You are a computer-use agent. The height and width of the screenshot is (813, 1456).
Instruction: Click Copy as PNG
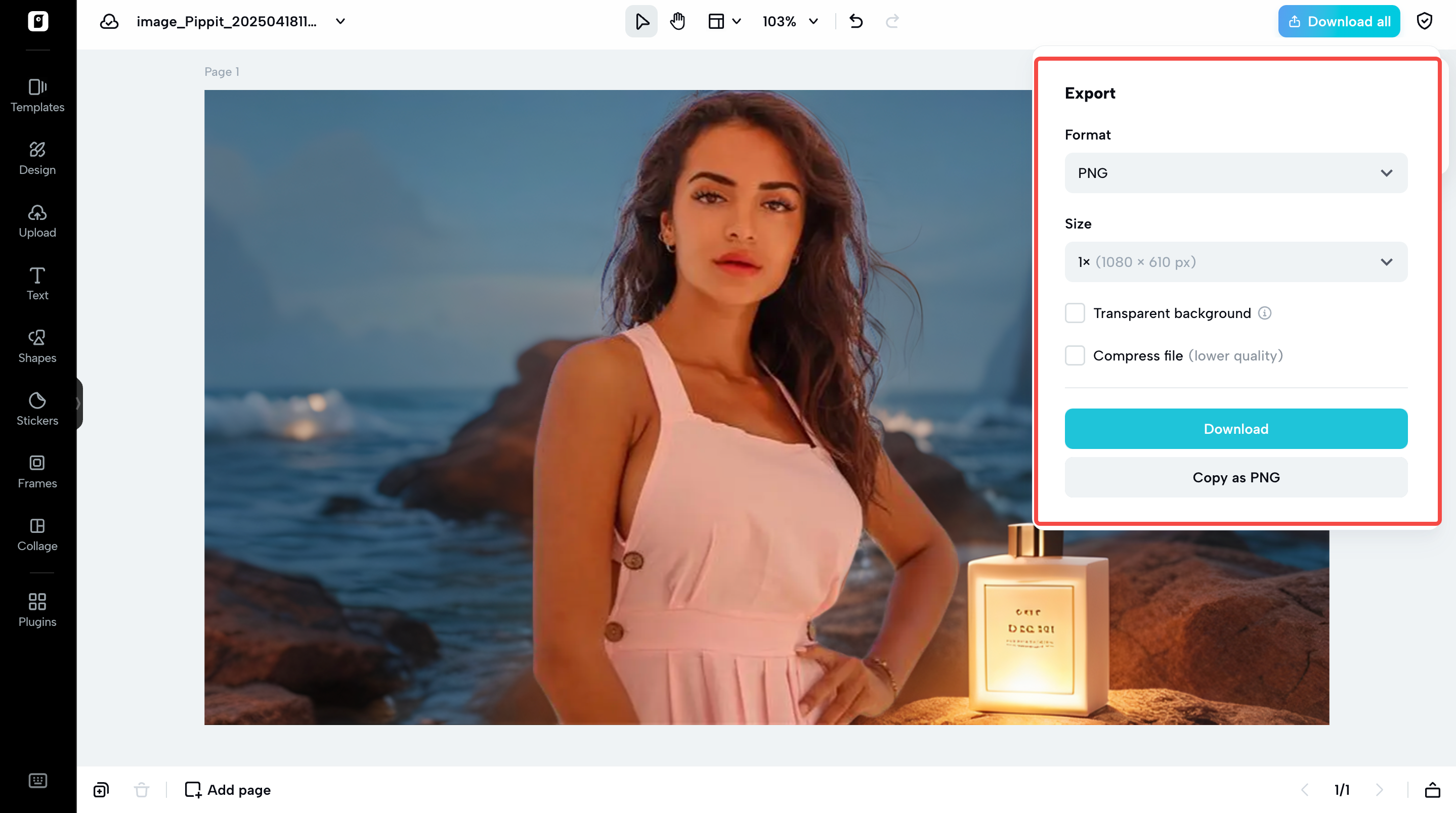1235,477
